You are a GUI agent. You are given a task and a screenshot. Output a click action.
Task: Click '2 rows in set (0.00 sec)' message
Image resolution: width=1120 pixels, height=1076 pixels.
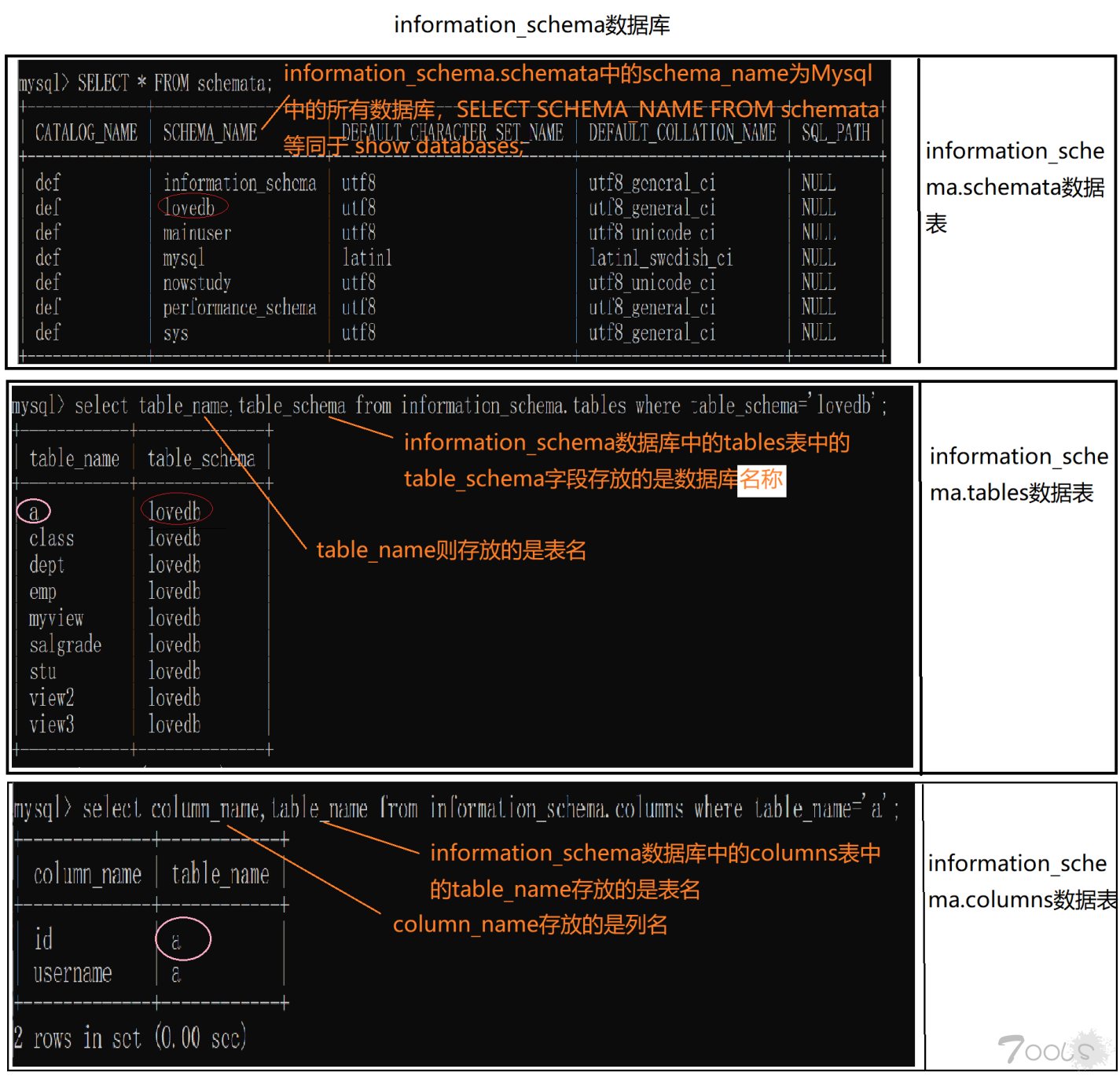click(130, 1037)
